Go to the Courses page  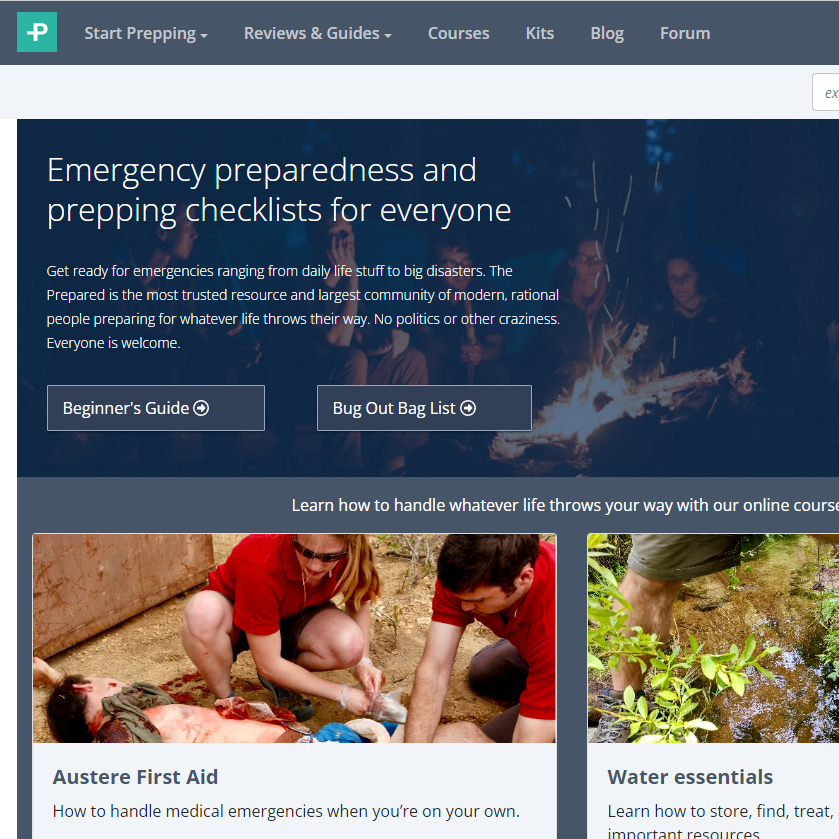(x=459, y=33)
